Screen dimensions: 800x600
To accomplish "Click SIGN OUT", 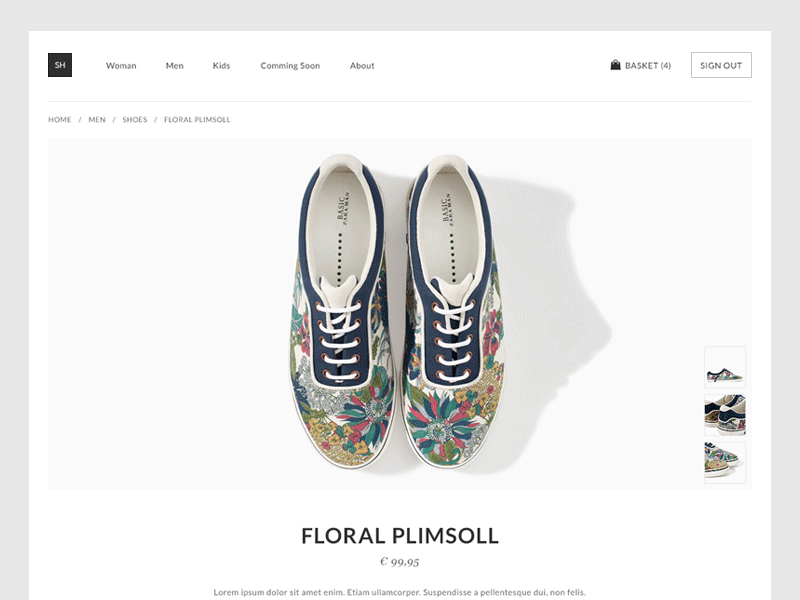I will tap(720, 64).
